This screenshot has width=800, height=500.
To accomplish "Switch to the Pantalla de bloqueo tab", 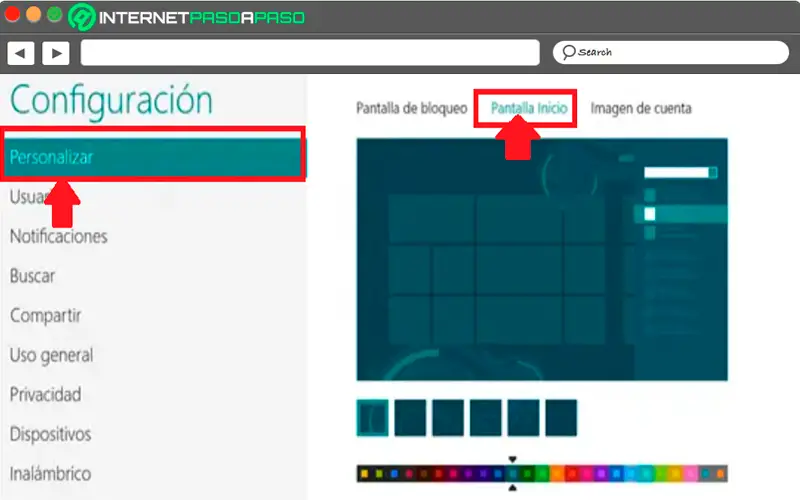I will (x=412, y=108).
